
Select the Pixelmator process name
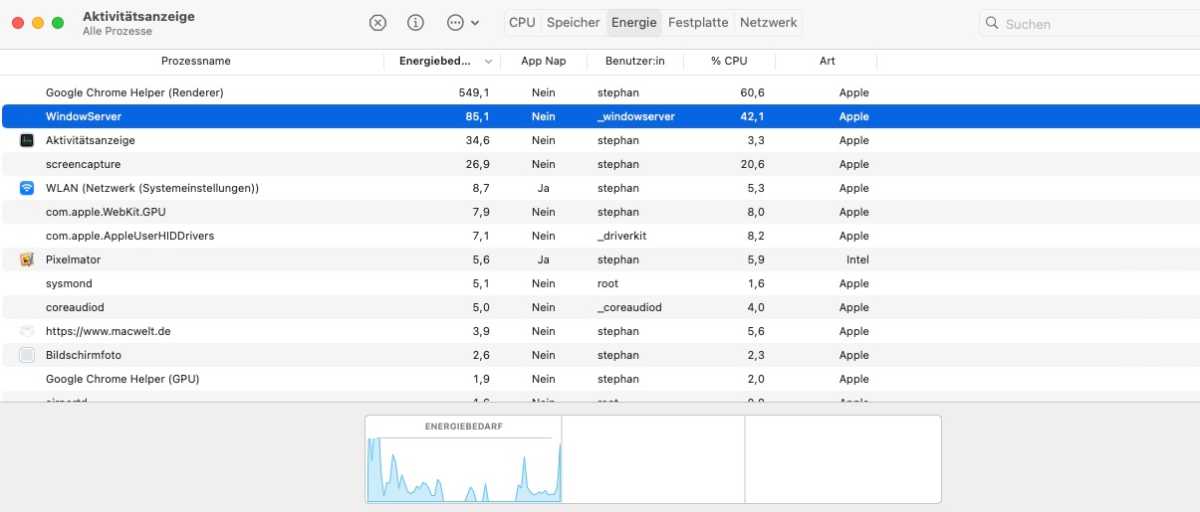(73, 260)
